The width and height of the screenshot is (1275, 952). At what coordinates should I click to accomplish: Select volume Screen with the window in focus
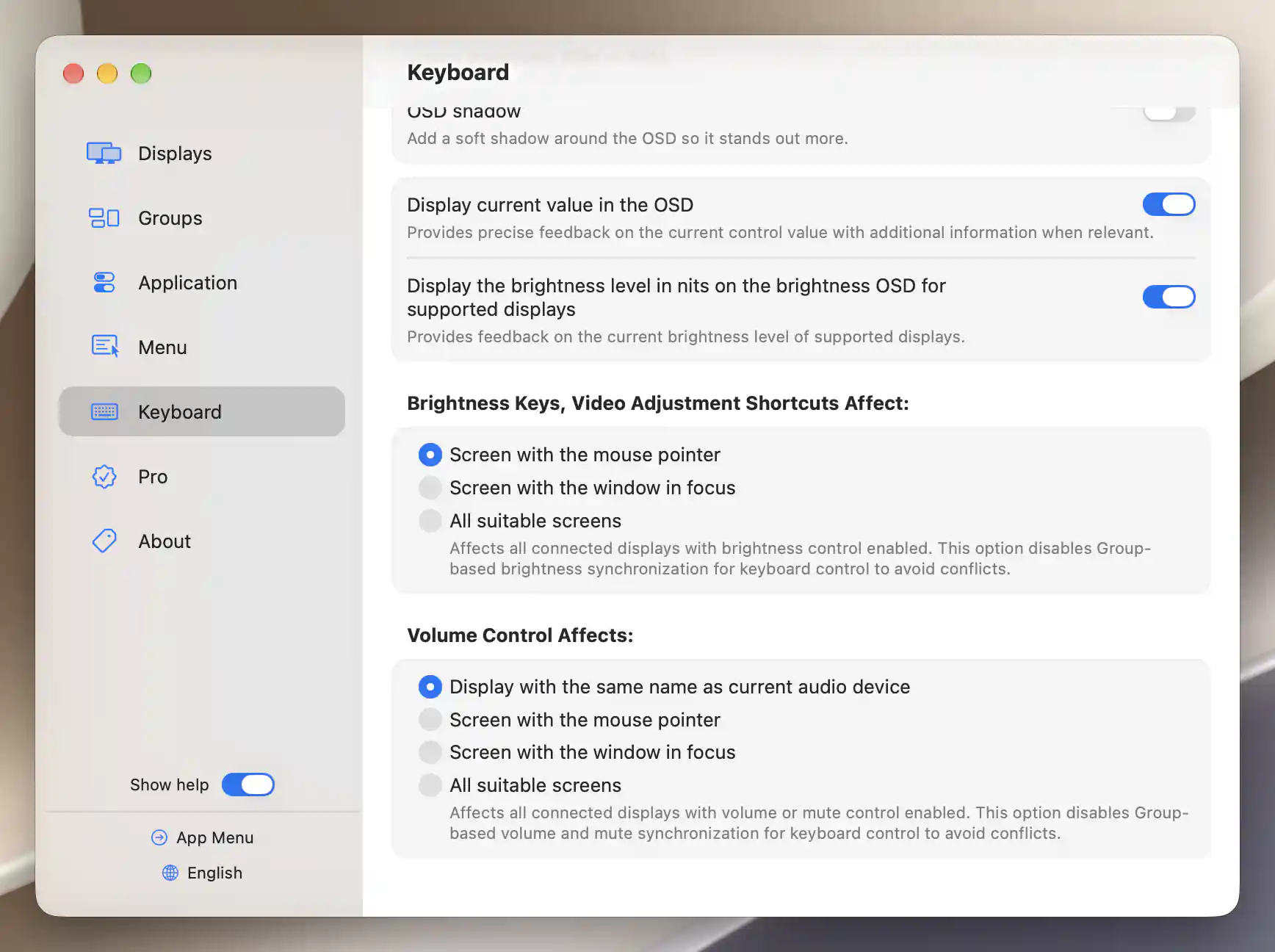pos(430,752)
